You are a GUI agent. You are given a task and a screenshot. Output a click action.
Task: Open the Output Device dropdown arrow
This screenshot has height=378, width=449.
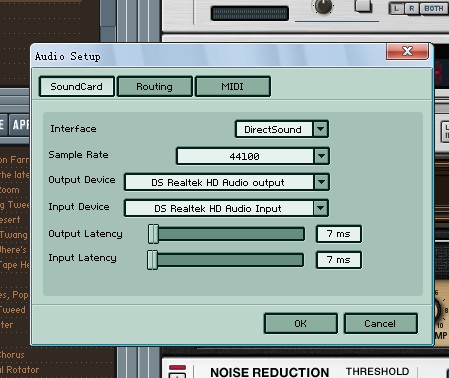point(321,182)
